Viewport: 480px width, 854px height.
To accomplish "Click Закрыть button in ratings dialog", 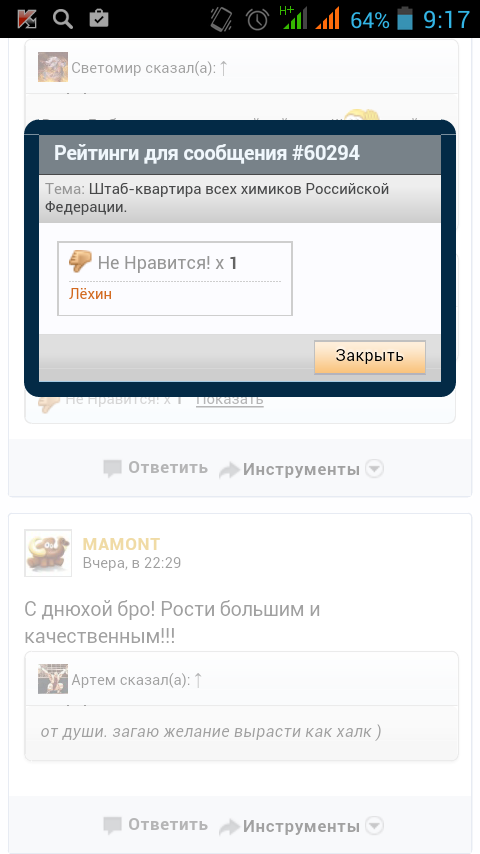I will 369,357.
